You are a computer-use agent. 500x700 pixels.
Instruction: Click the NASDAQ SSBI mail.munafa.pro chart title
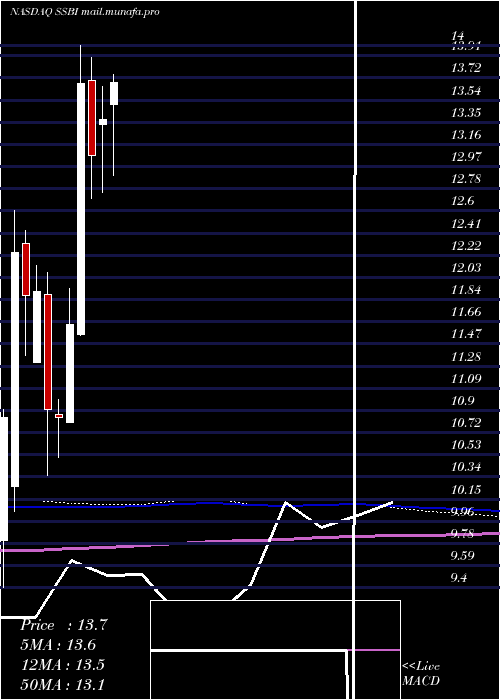[85, 12]
